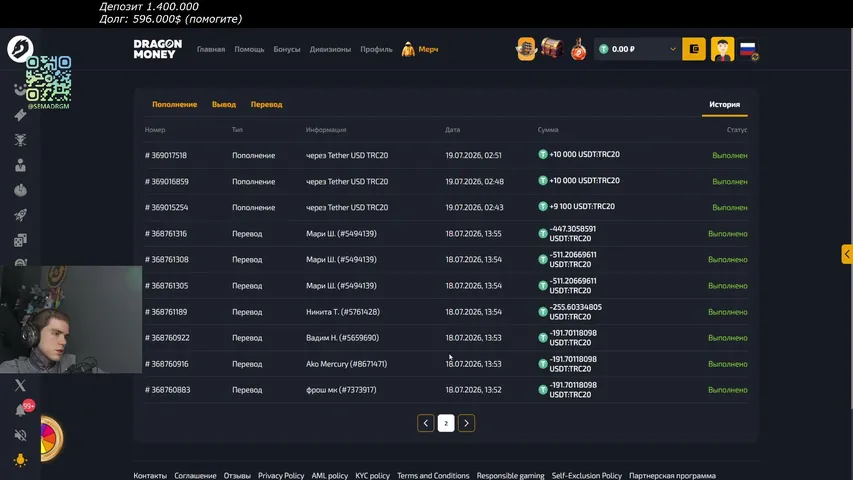The height and width of the screenshot is (480, 853).
Task: Click the Merch hoodie icon
Action: 408,50
